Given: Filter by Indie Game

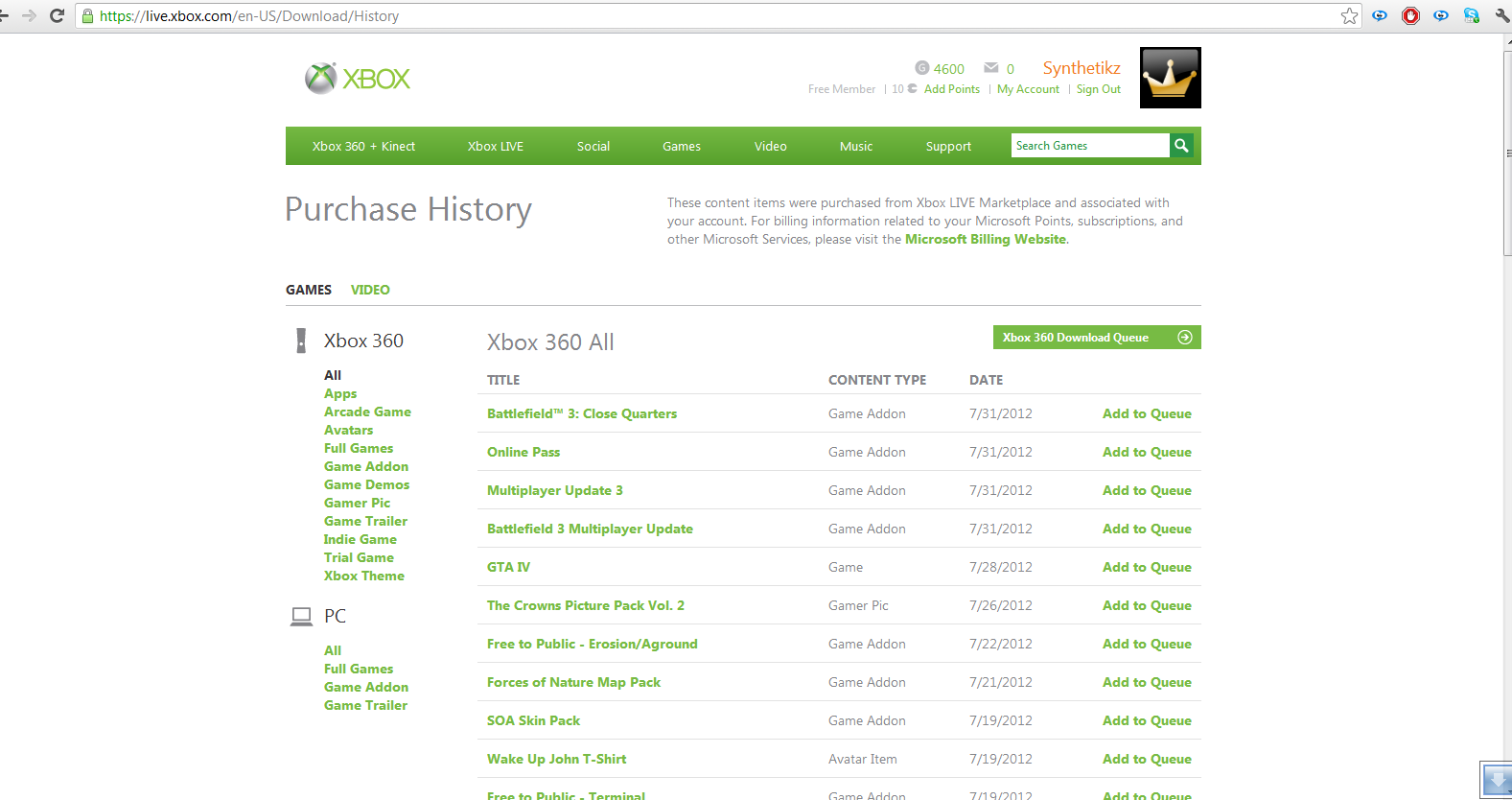Looking at the screenshot, I should coord(360,539).
